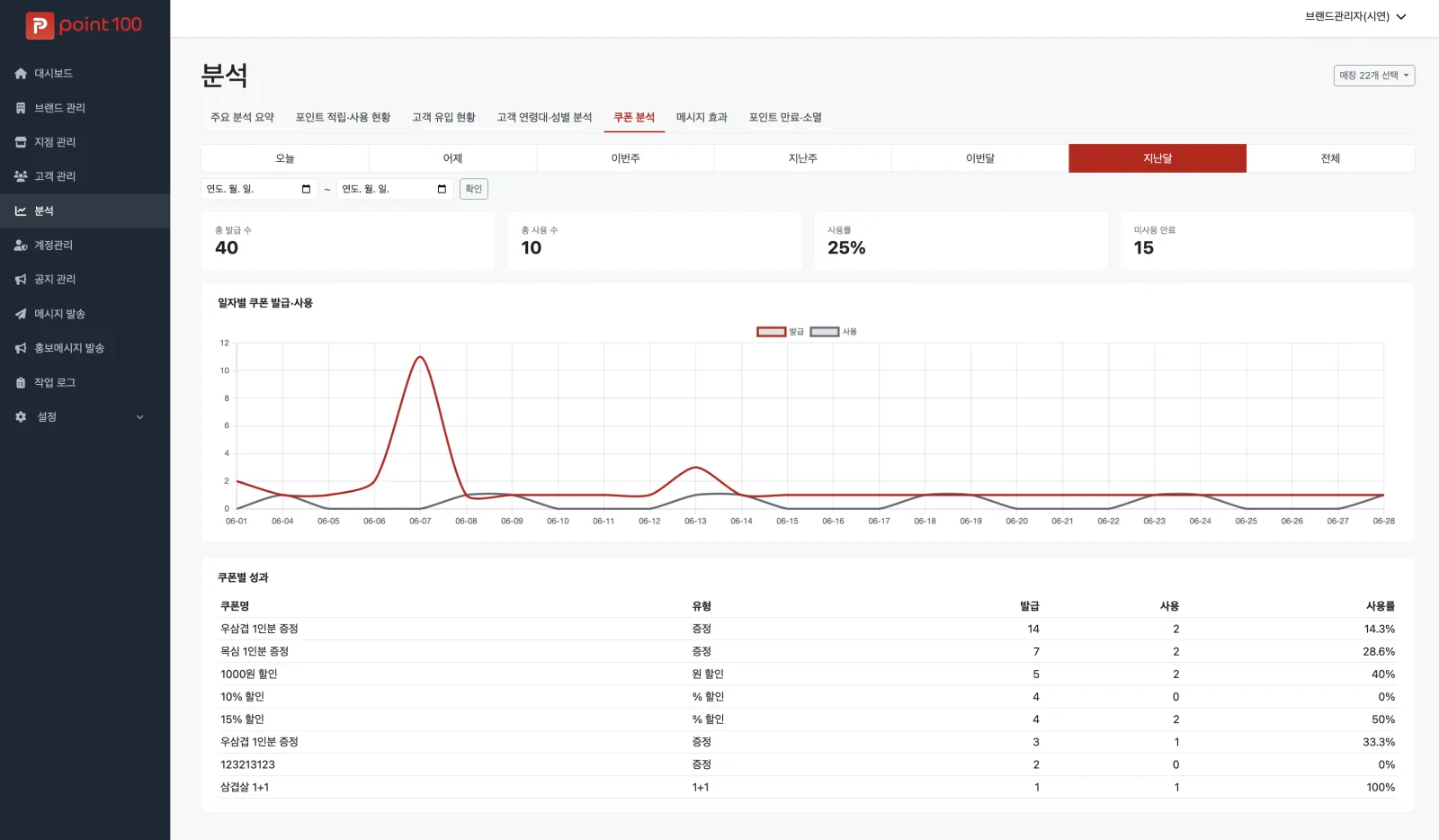Open the start date calendar picker
Screen dimensions: 1439x840
tap(306, 189)
